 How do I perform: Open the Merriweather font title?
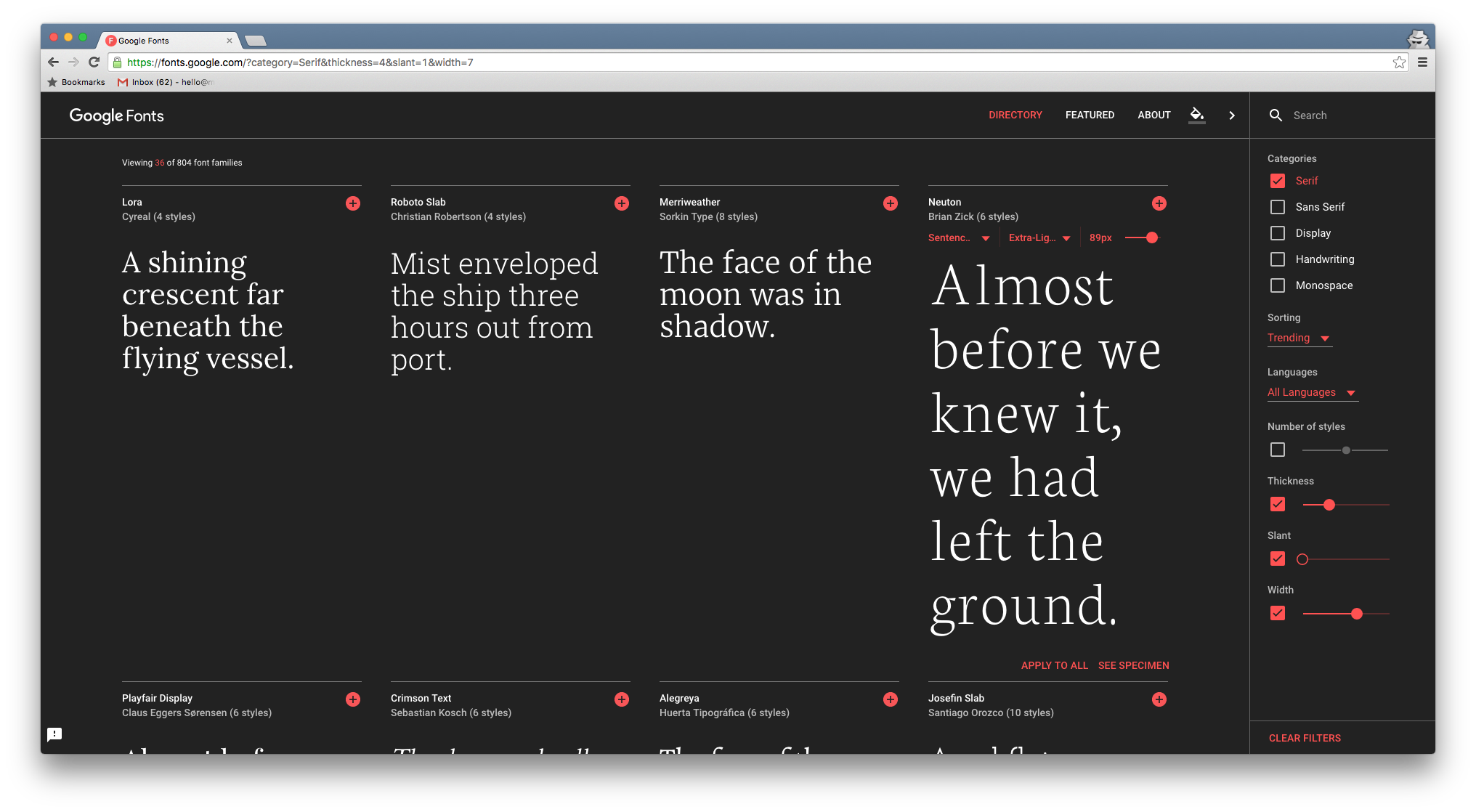tap(690, 202)
